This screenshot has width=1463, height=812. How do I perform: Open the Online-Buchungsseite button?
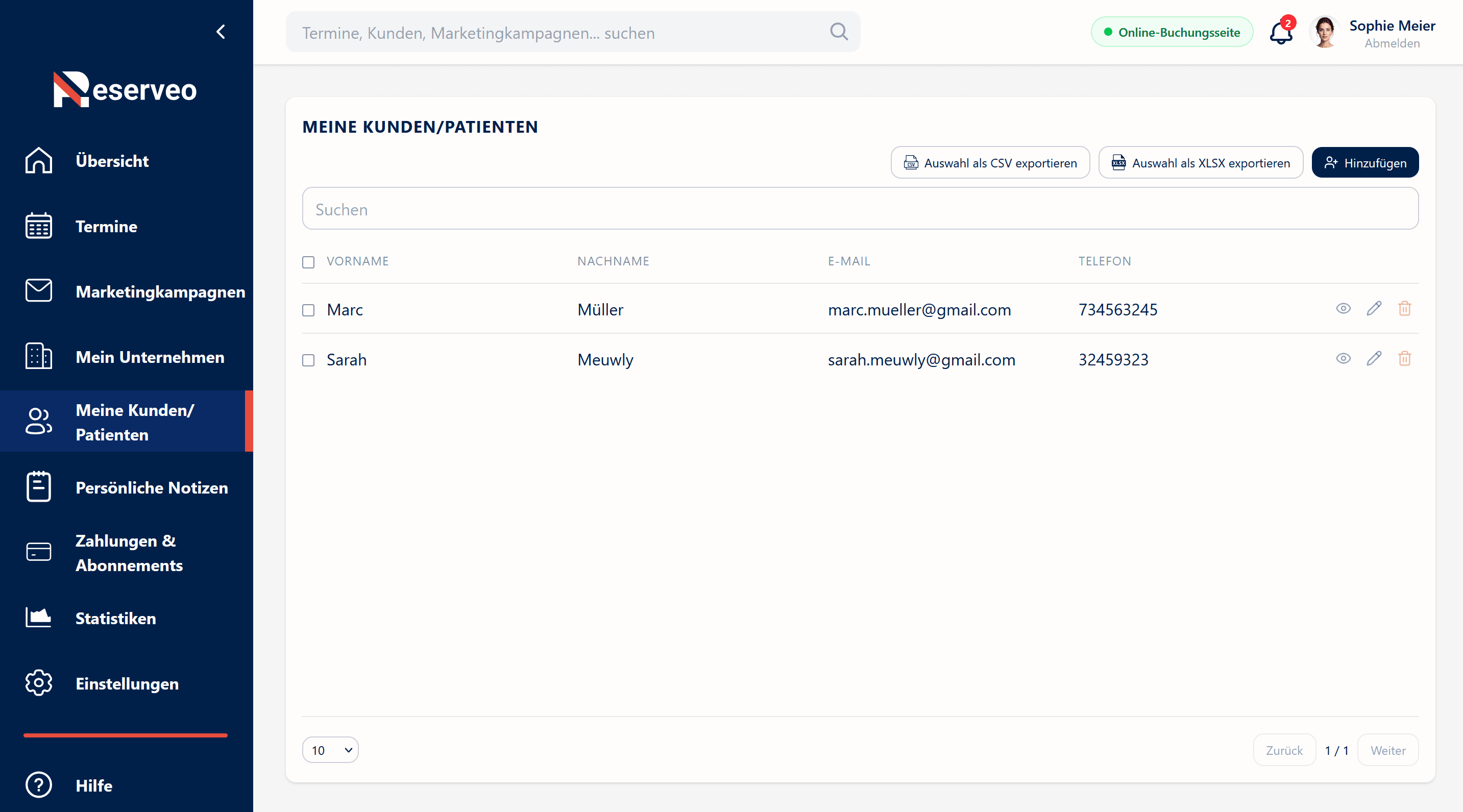[x=1172, y=32]
